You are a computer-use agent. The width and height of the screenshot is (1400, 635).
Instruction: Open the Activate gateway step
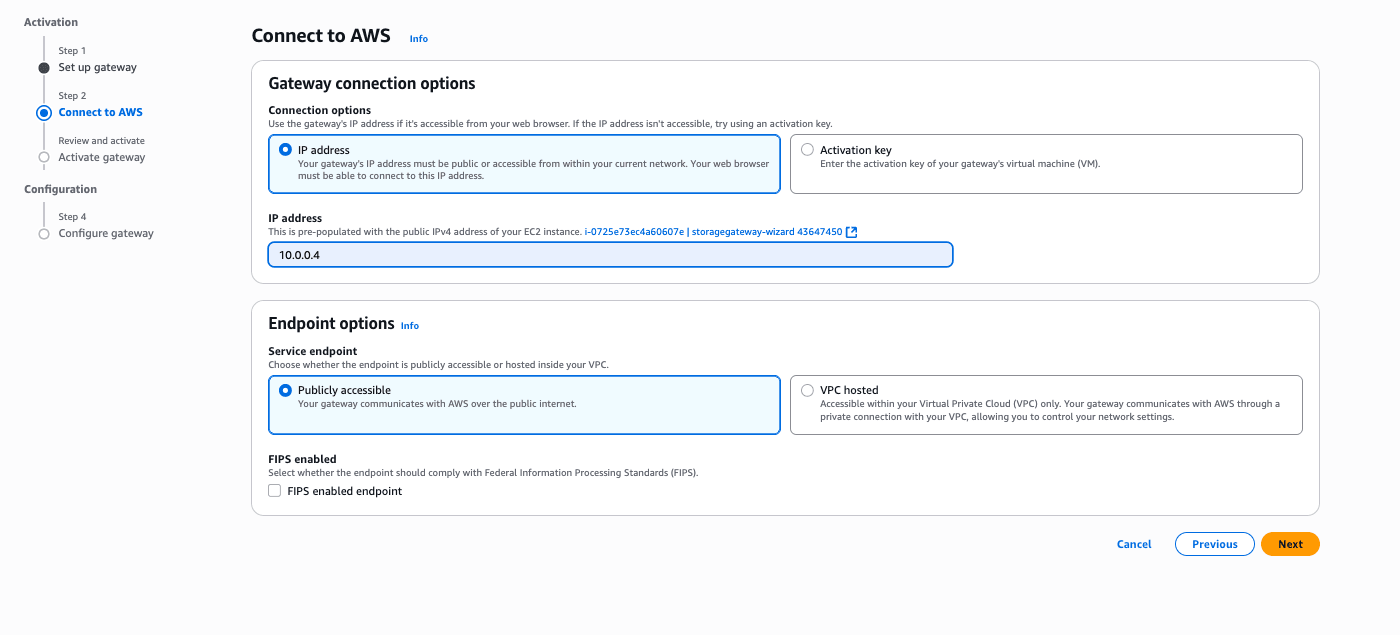pos(102,157)
